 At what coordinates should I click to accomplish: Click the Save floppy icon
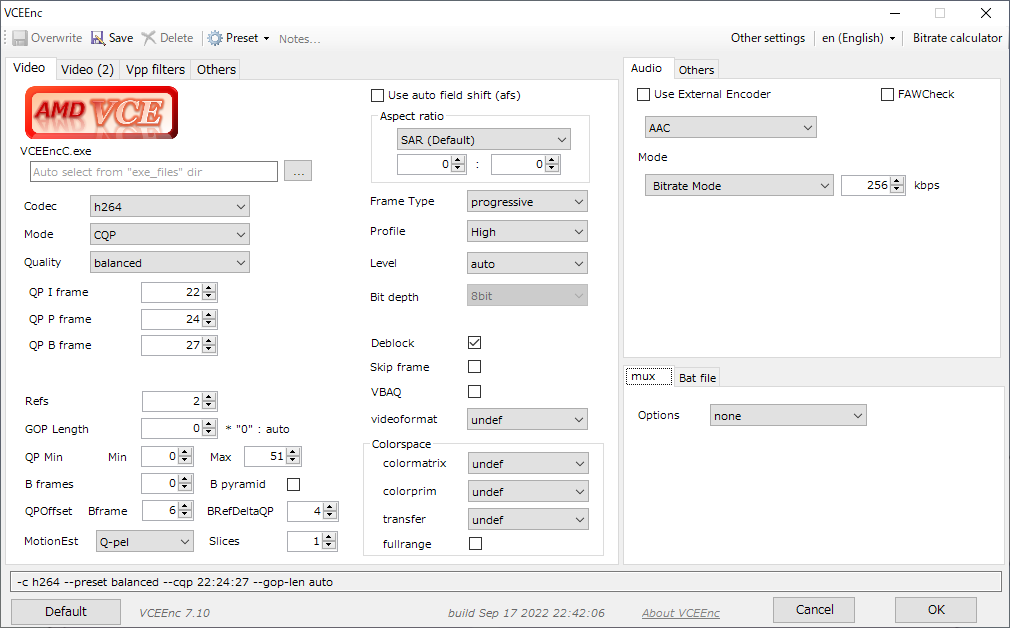tap(98, 38)
